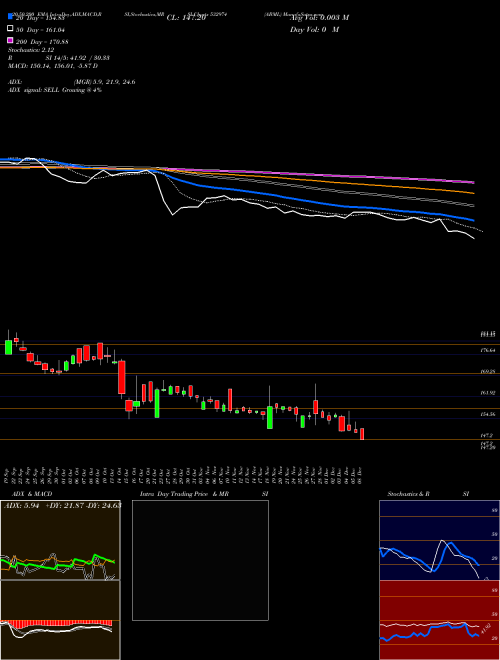Click the 'Stochastics: 2.12' reading
Screen dimensions: 500x660
31,50
